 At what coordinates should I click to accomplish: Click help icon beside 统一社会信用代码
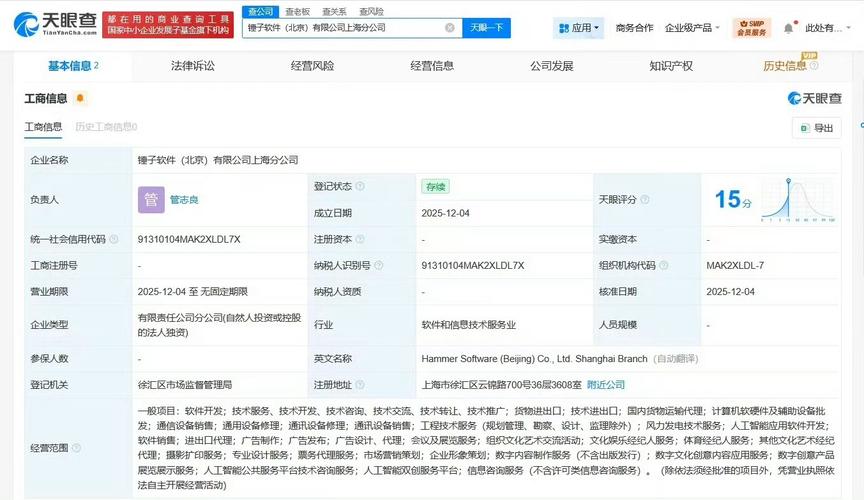coord(114,239)
